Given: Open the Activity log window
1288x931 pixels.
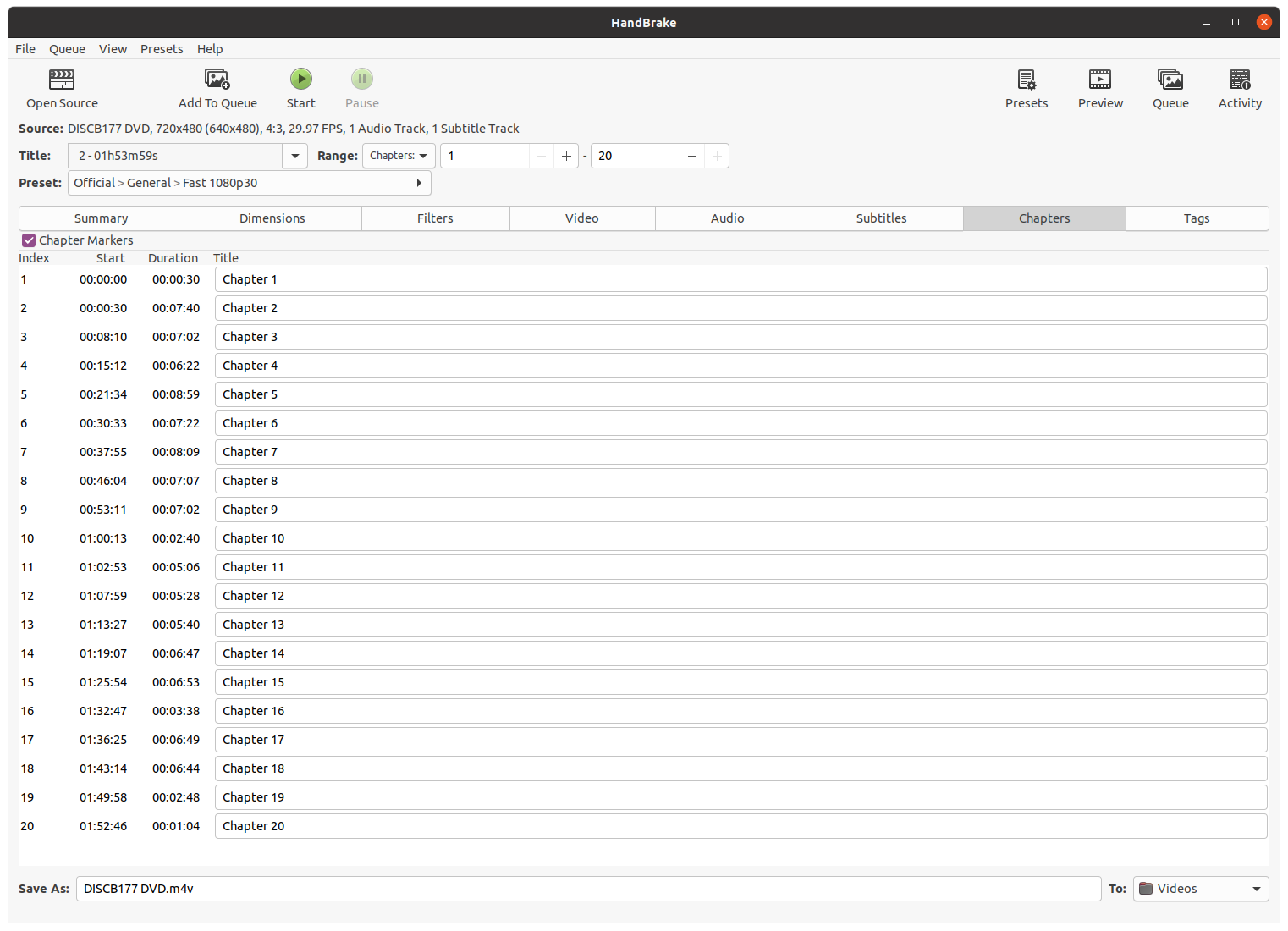Looking at the screenshot, I should click(x=1240, y=88).
